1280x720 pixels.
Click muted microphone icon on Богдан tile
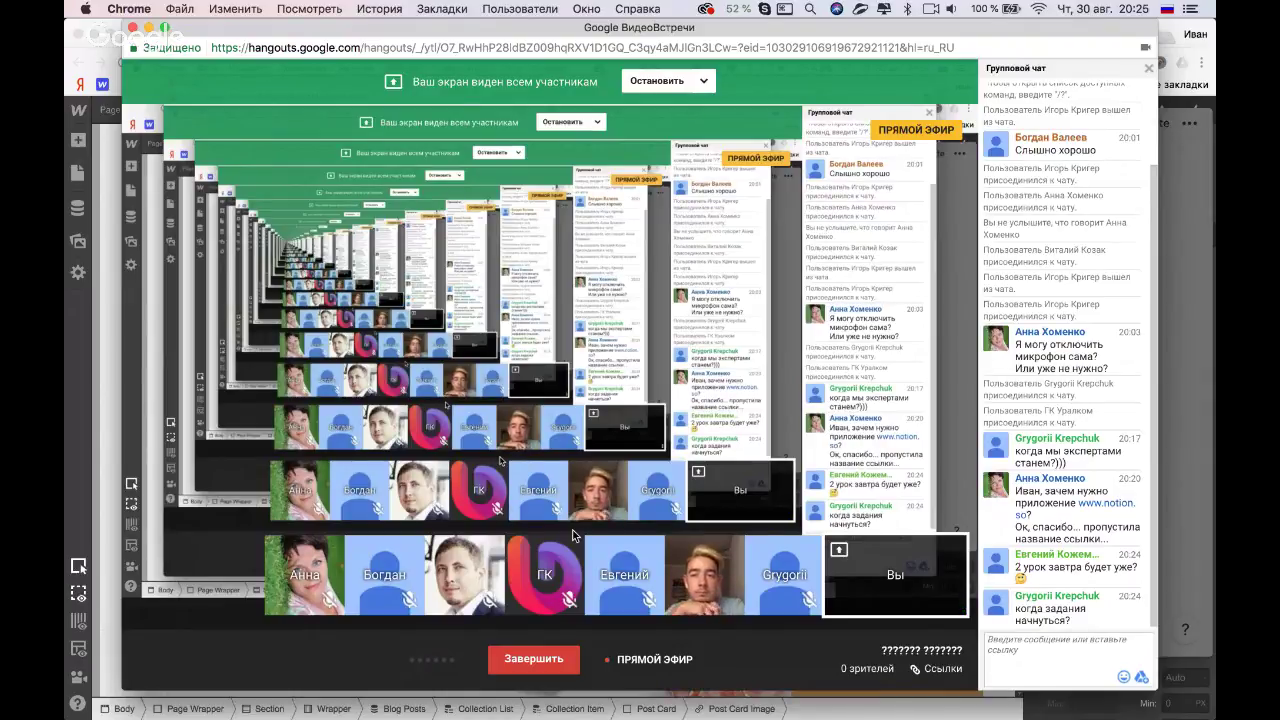click(x=409, y=599)
